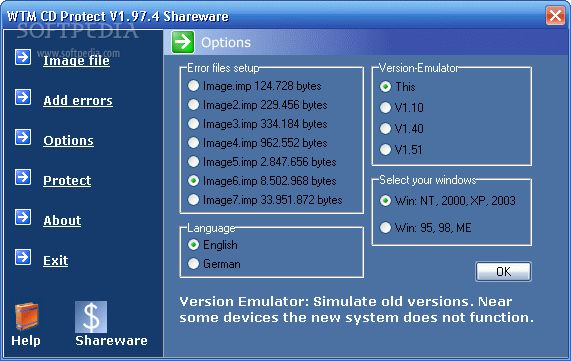Screen dimensions: 571x361
Task: Open the Image file section
Action: [76, 60]
